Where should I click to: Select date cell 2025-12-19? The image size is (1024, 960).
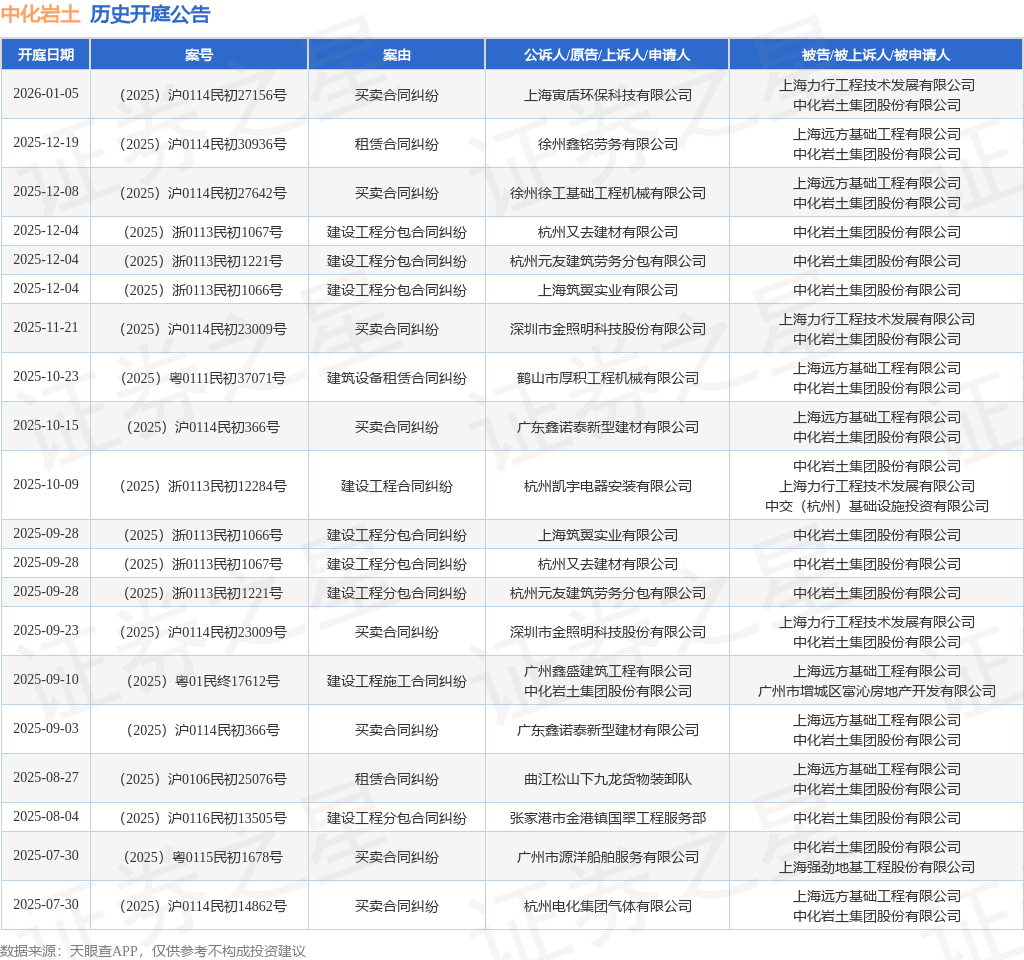(46, 142)
